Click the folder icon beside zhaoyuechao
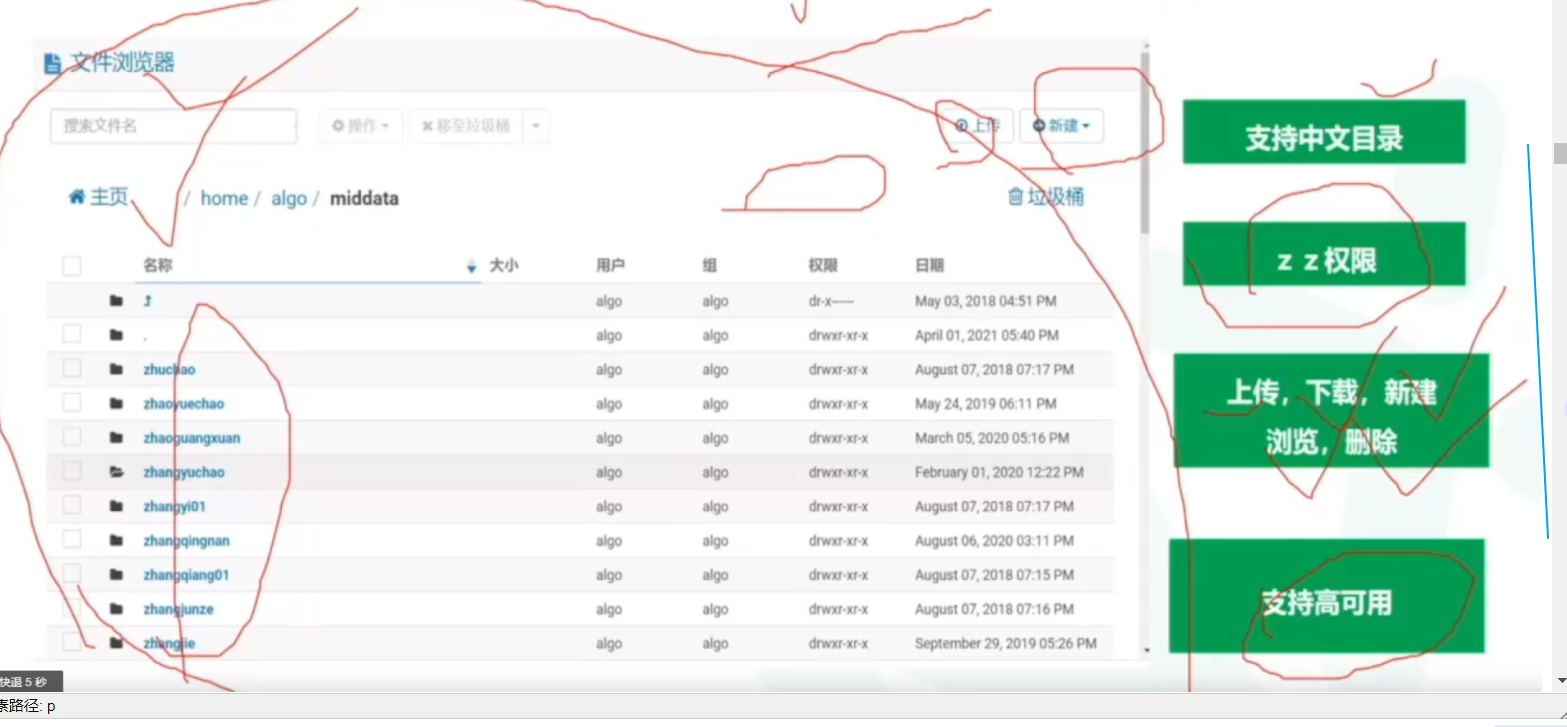The image size is (1567, 727). [x=117, y=404]
